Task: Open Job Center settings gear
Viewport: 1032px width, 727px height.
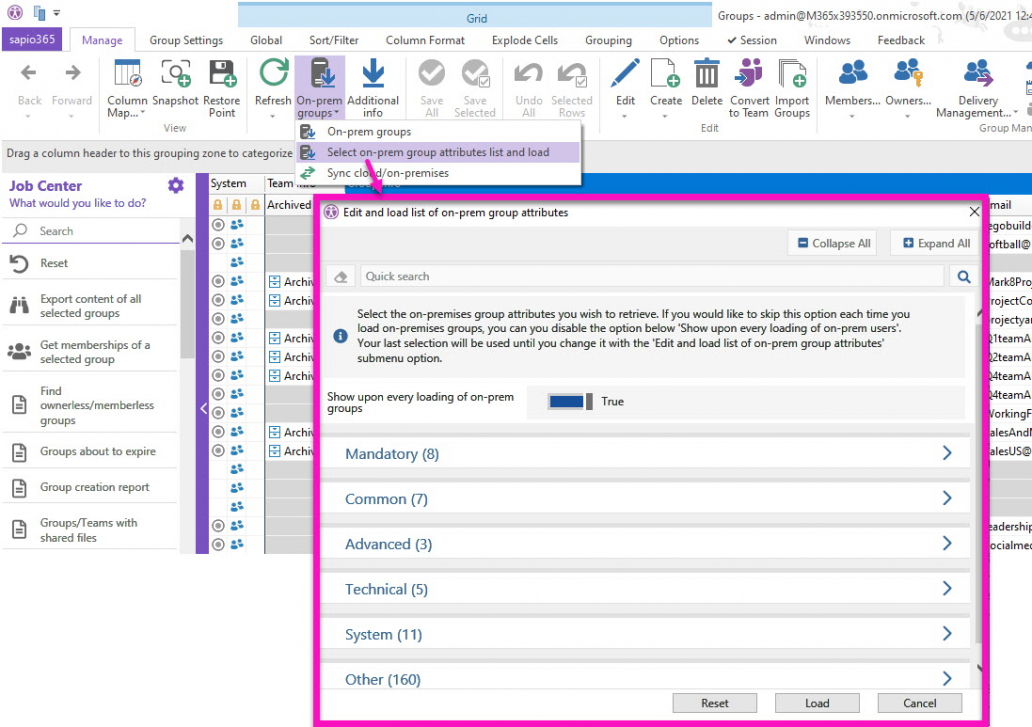Action: pyautogui.click(x=176, y=186)
